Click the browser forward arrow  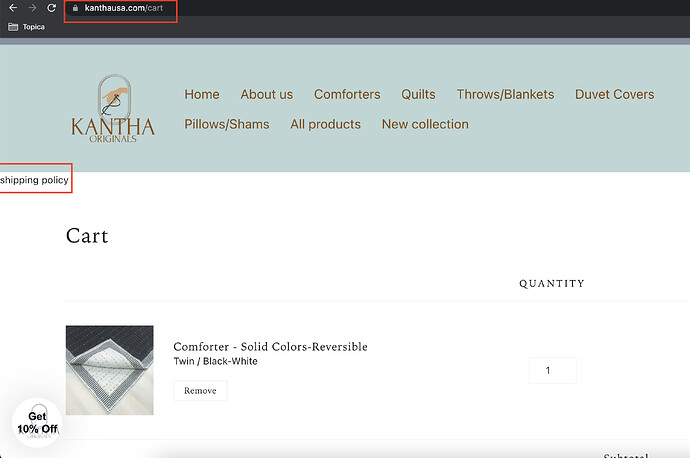tap(32, 8)
